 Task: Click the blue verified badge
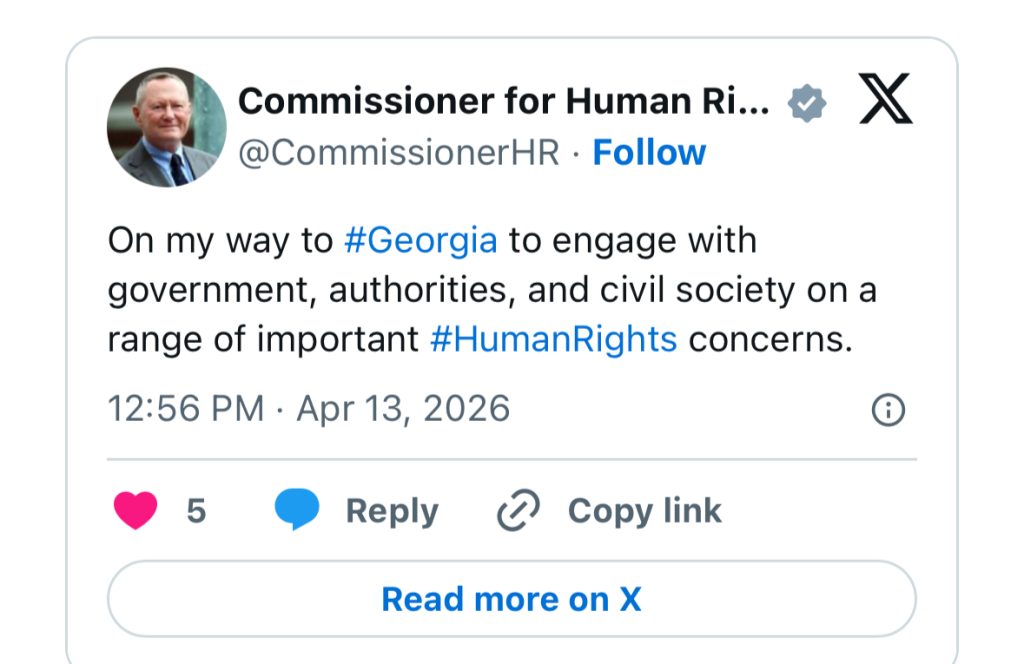point(807,103)
